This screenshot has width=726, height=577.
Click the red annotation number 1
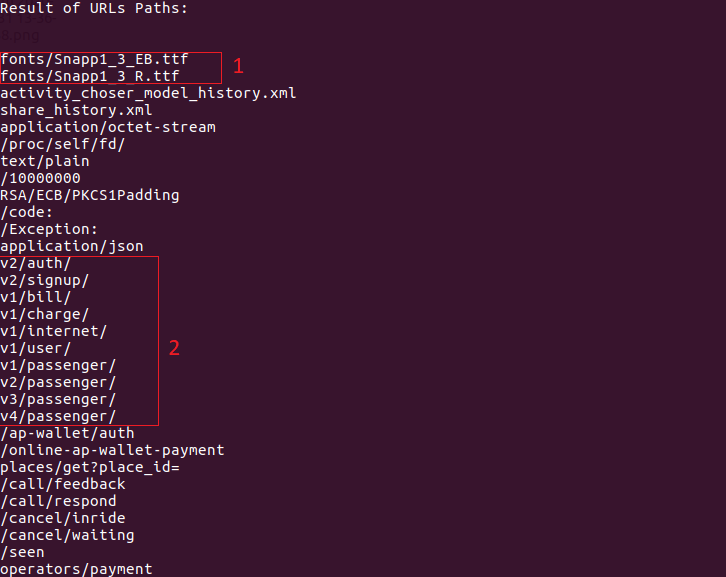coord(238,66)
